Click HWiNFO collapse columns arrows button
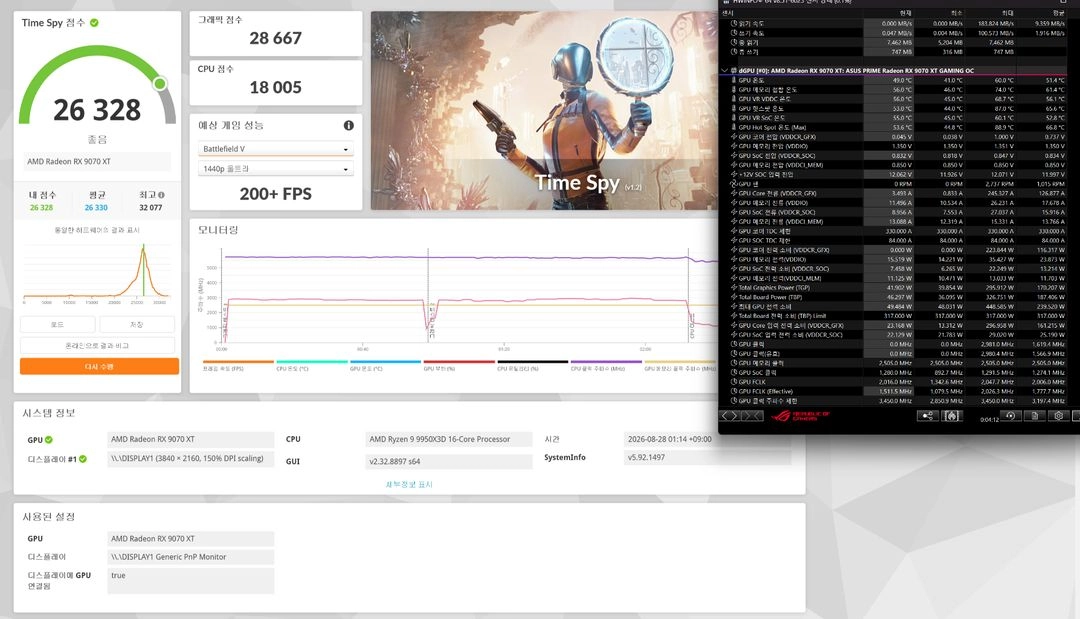This screenshot has height=619, width=1080. tap(752, 416)
